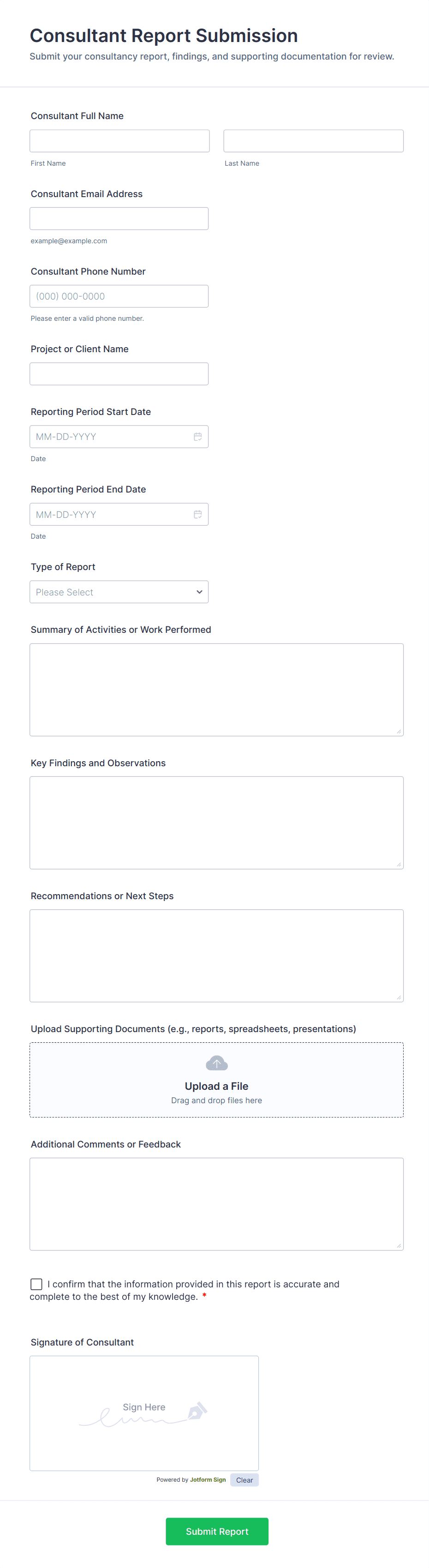429x1568 pixels.
Task: Click the Last Name input field
Action: point(313,141)
